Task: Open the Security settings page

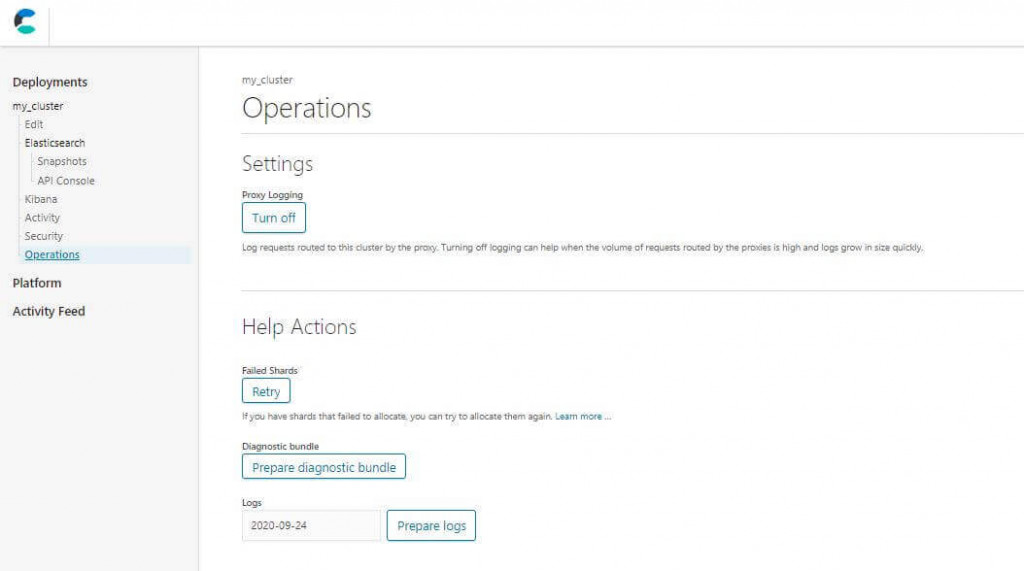Action: pyautogui.click(x=44, y=236)
